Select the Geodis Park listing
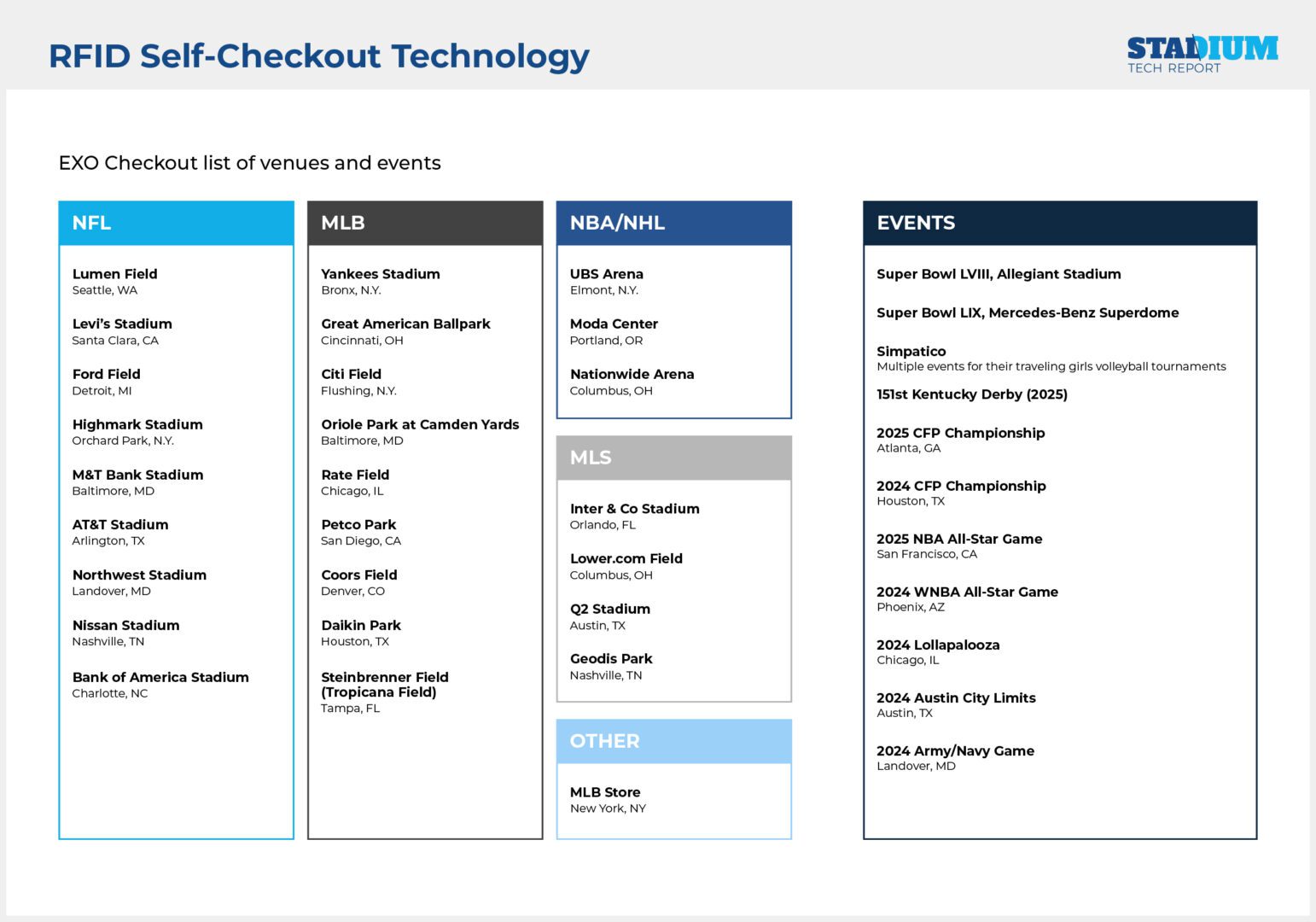 click(610, 659)
